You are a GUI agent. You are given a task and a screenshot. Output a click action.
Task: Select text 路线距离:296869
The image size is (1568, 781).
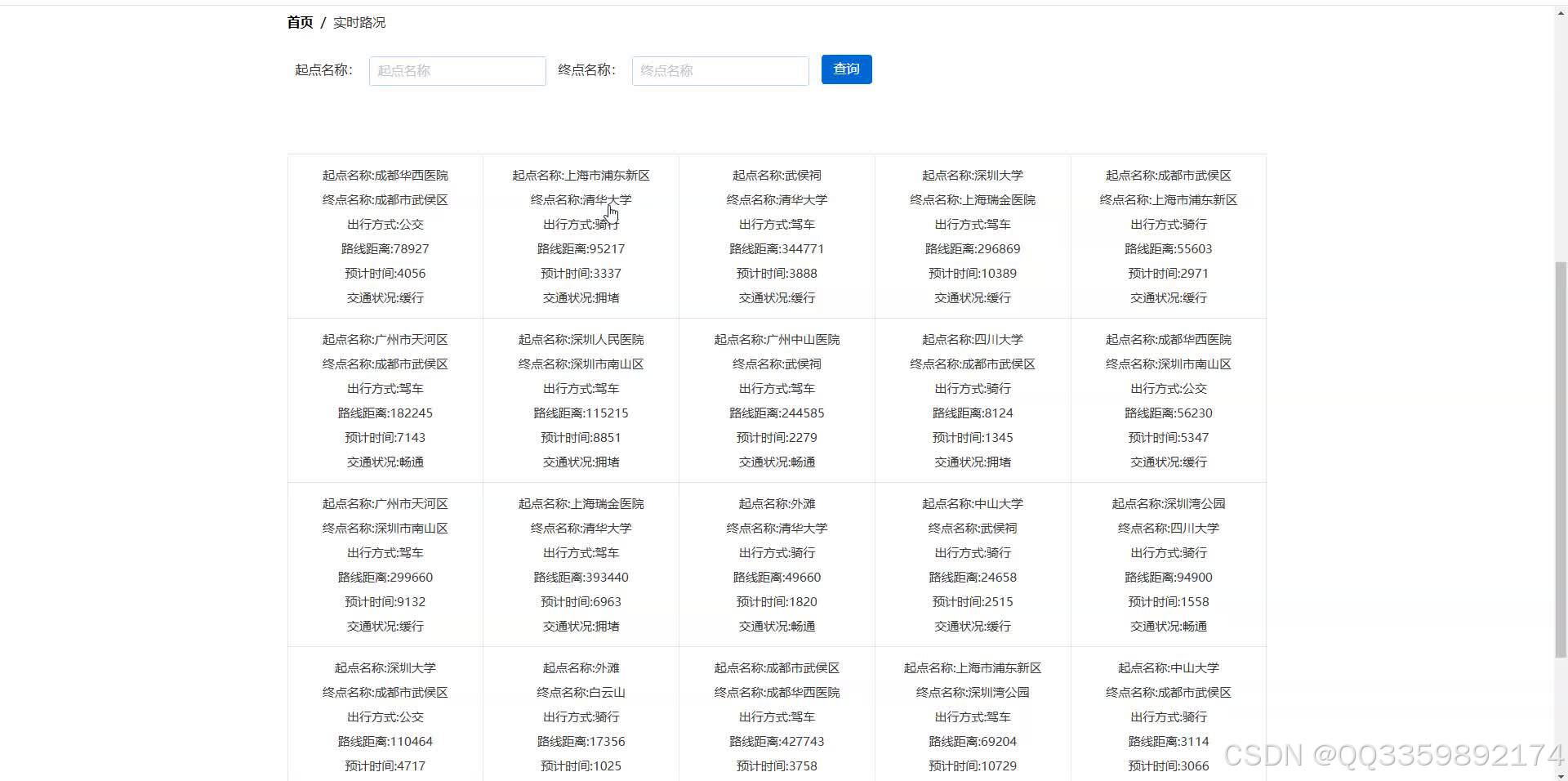[973, 249]
